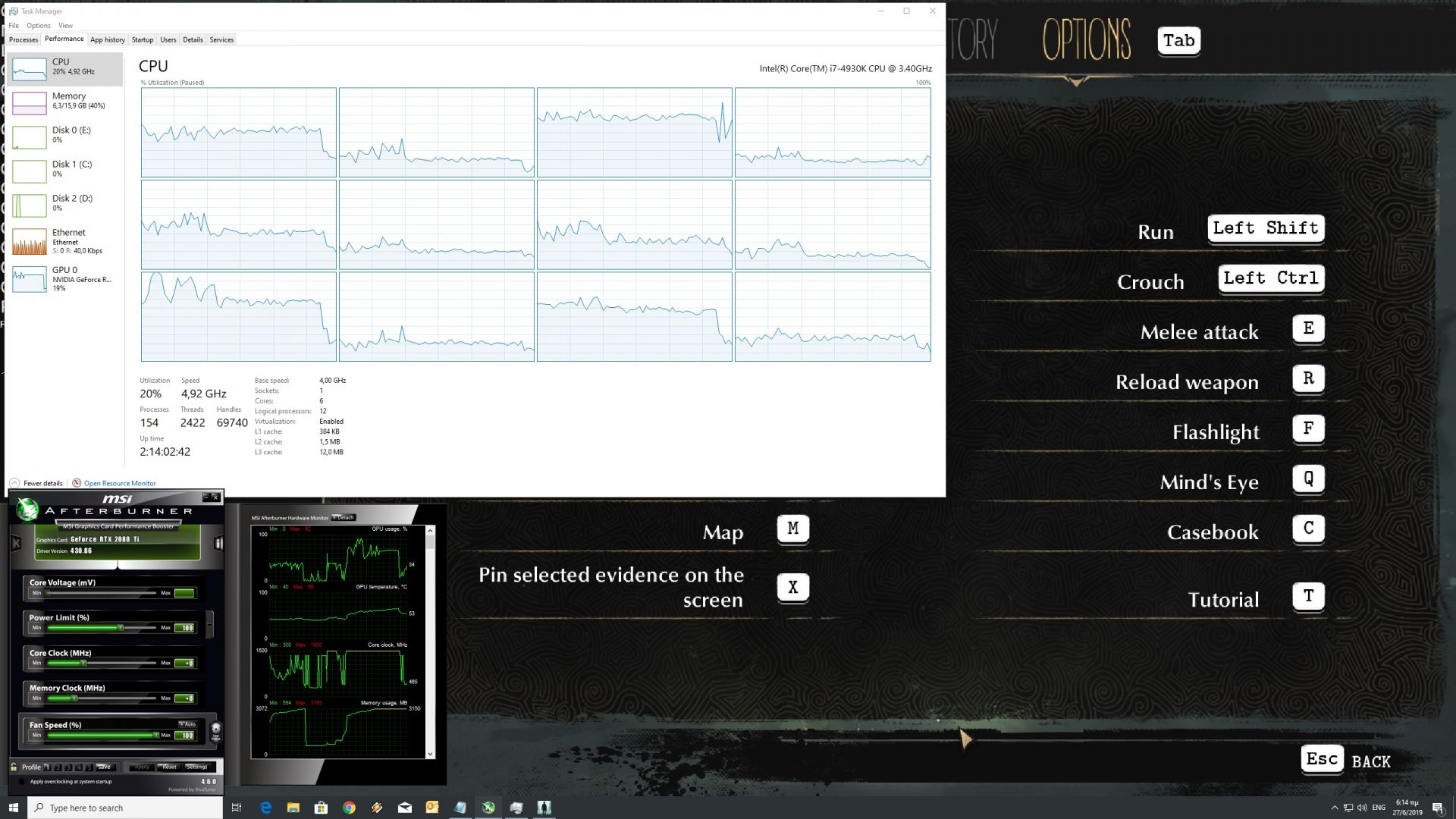This screenshot has height=819, width=1456.
Task: Select the GPU 0 performance graph item
Action: click(64, 278)
